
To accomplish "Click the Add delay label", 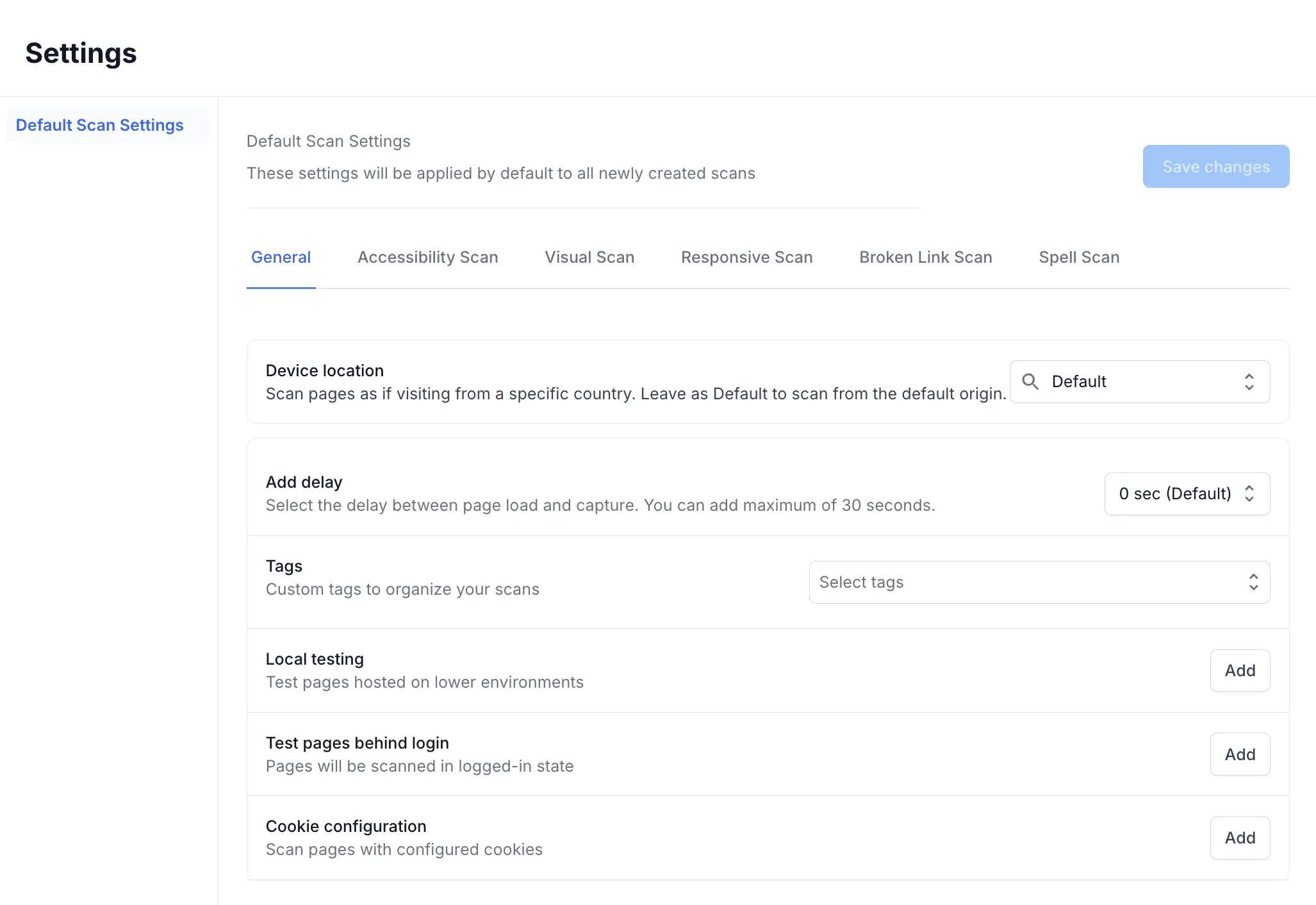I will pos(304,482).
